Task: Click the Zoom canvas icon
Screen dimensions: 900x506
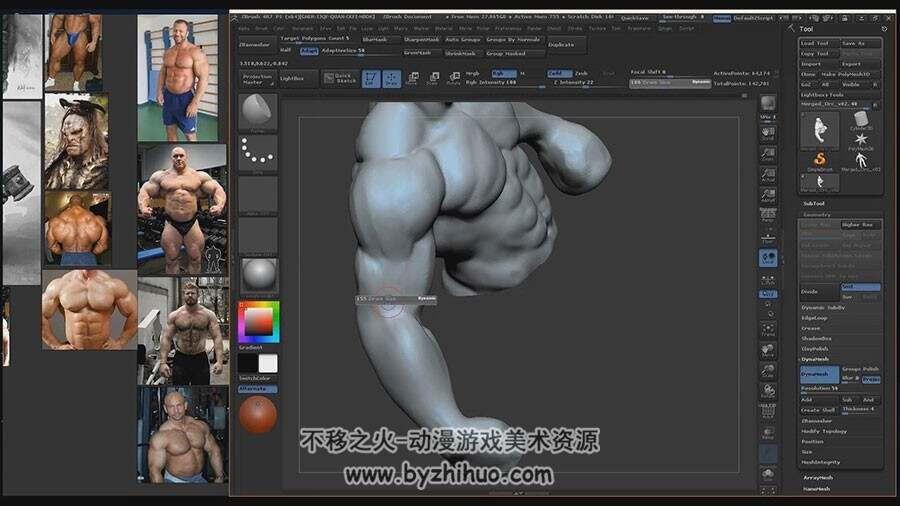Action: coord(768,154)
